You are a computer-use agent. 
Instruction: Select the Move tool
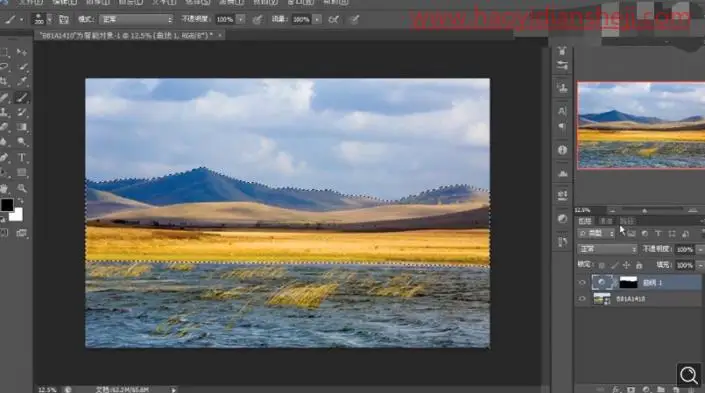(x=22, y=52)
